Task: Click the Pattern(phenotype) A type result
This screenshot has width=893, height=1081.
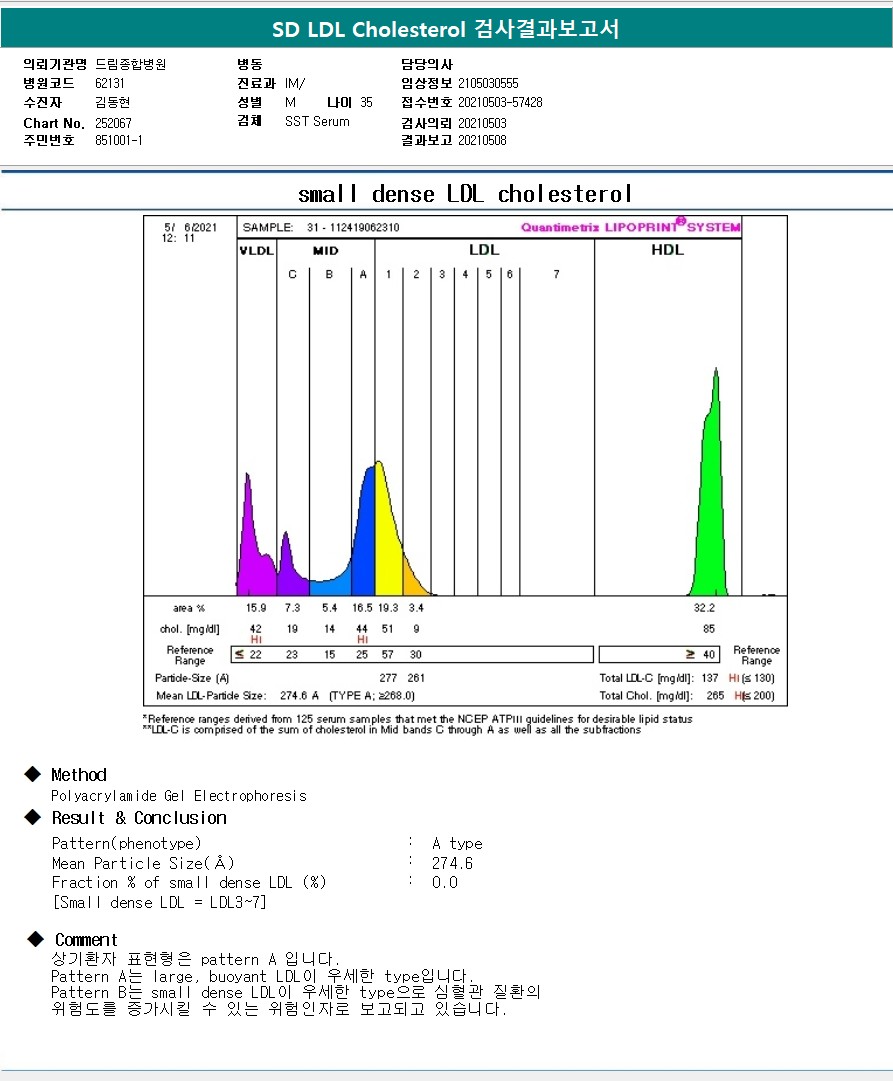Action: [457, 844]
